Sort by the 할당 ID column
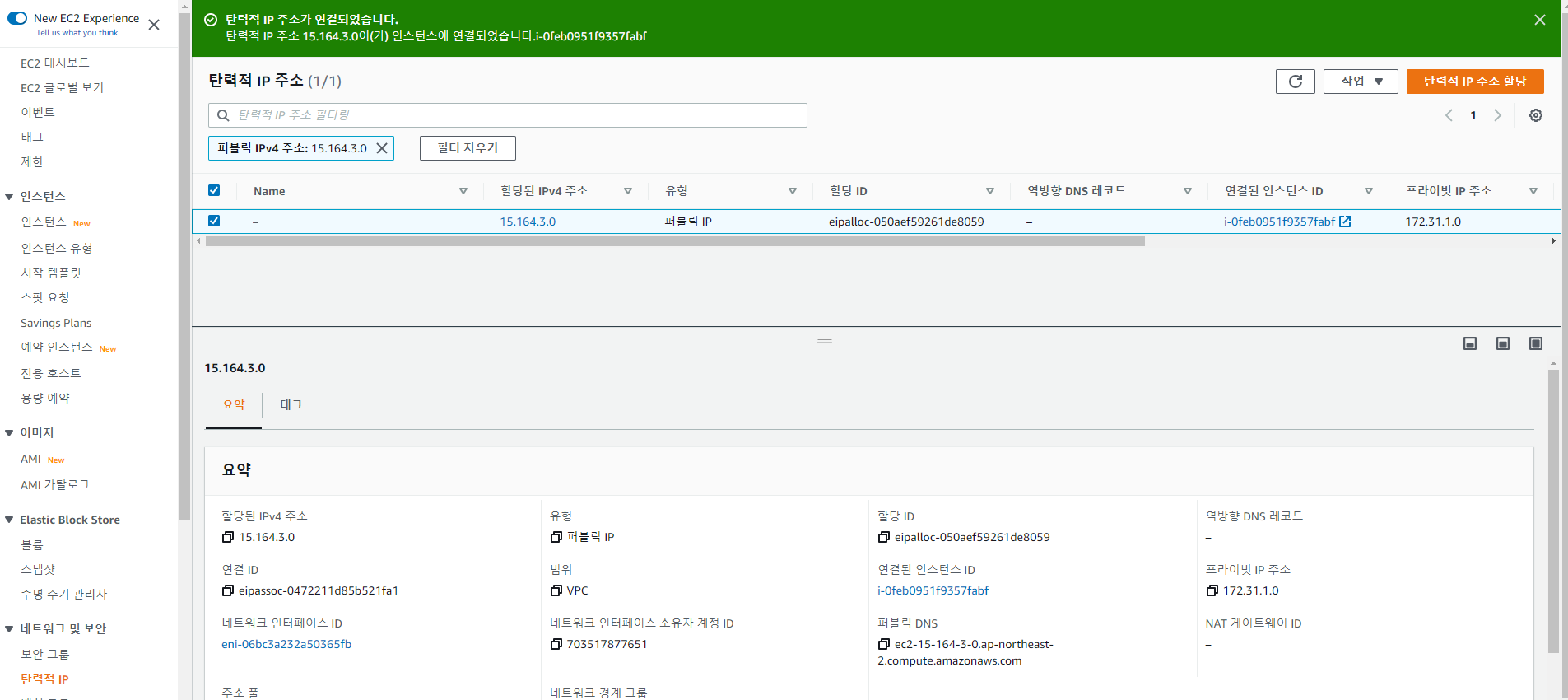Image resolution: width=1568 pixels, height=700 pixels. pos(990,191)
